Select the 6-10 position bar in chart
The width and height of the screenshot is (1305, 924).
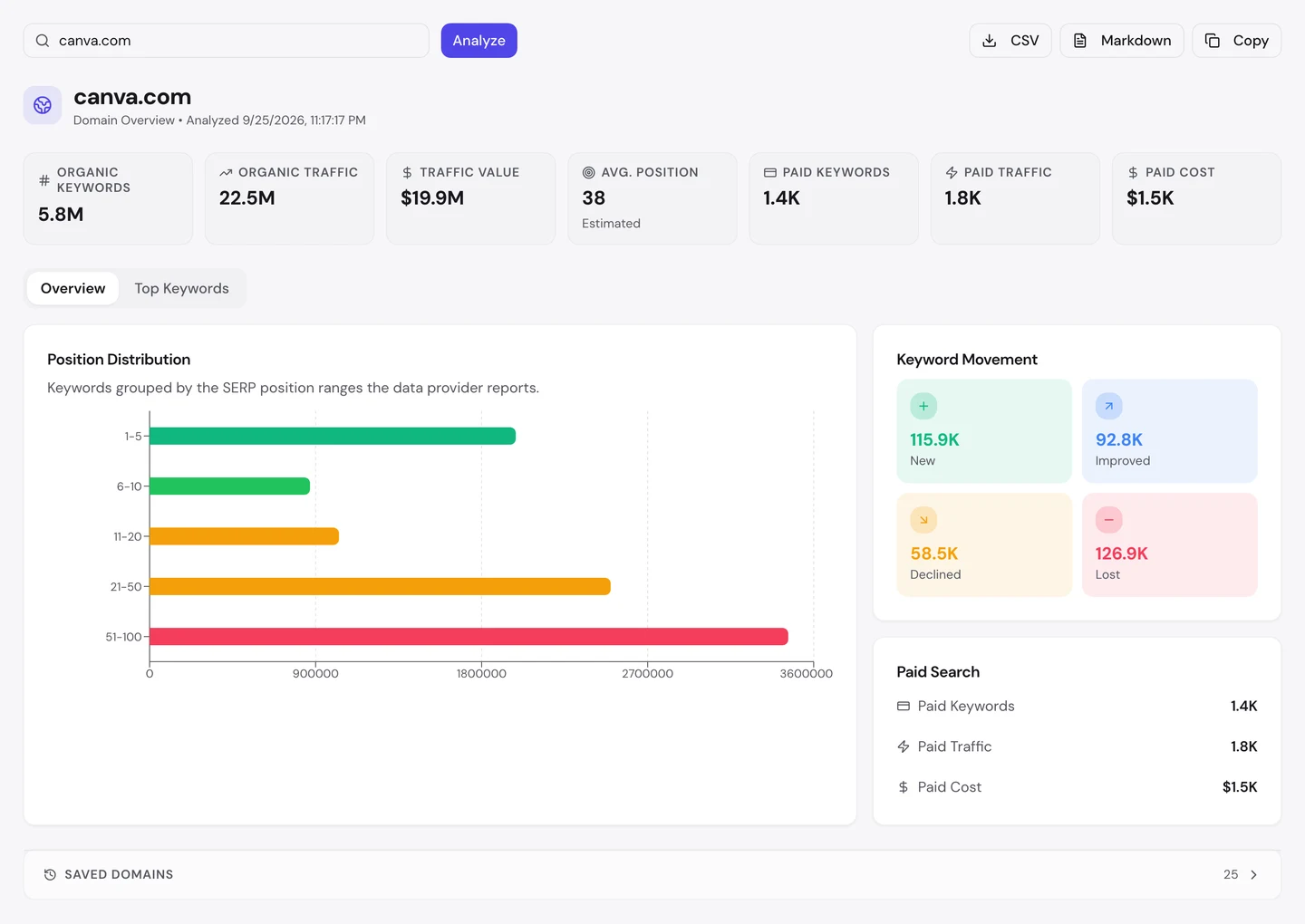[230, 486]
